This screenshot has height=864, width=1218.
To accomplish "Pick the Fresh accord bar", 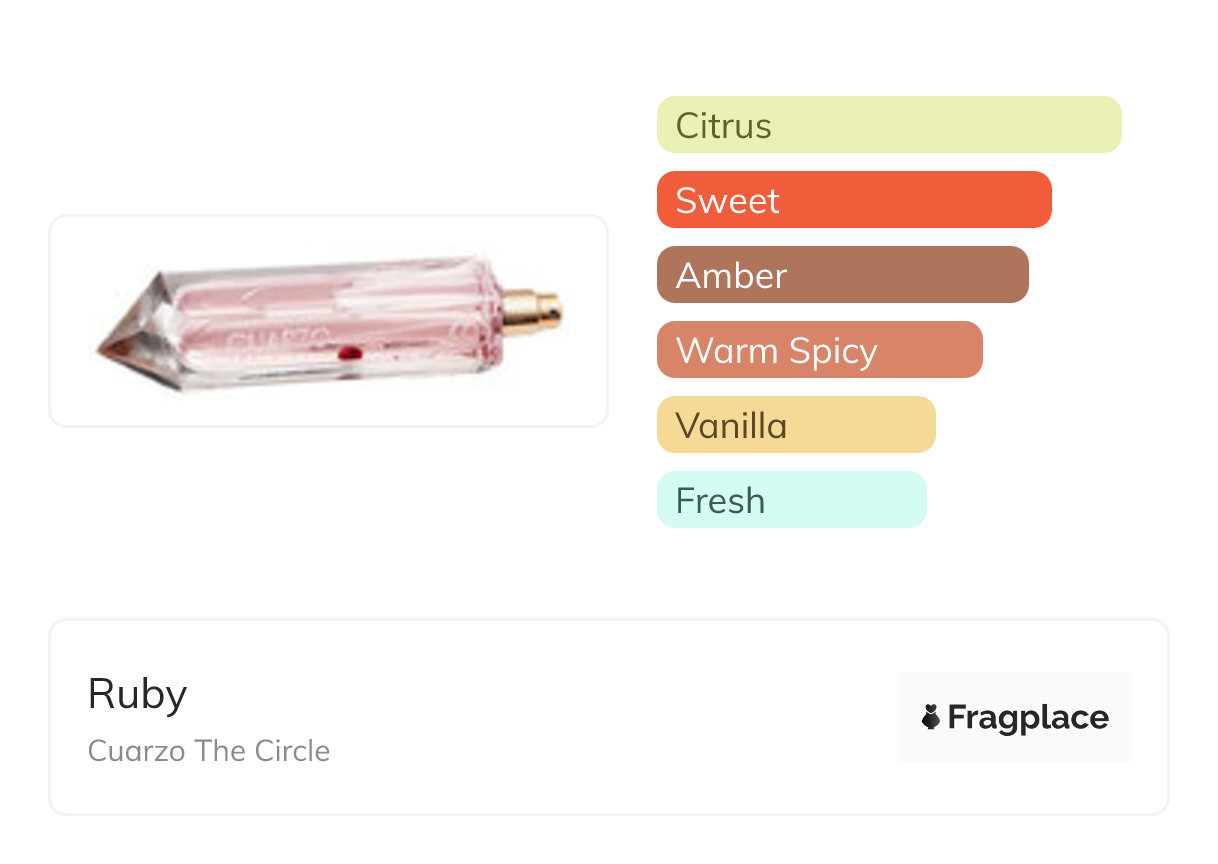I will tap(791, 500).
